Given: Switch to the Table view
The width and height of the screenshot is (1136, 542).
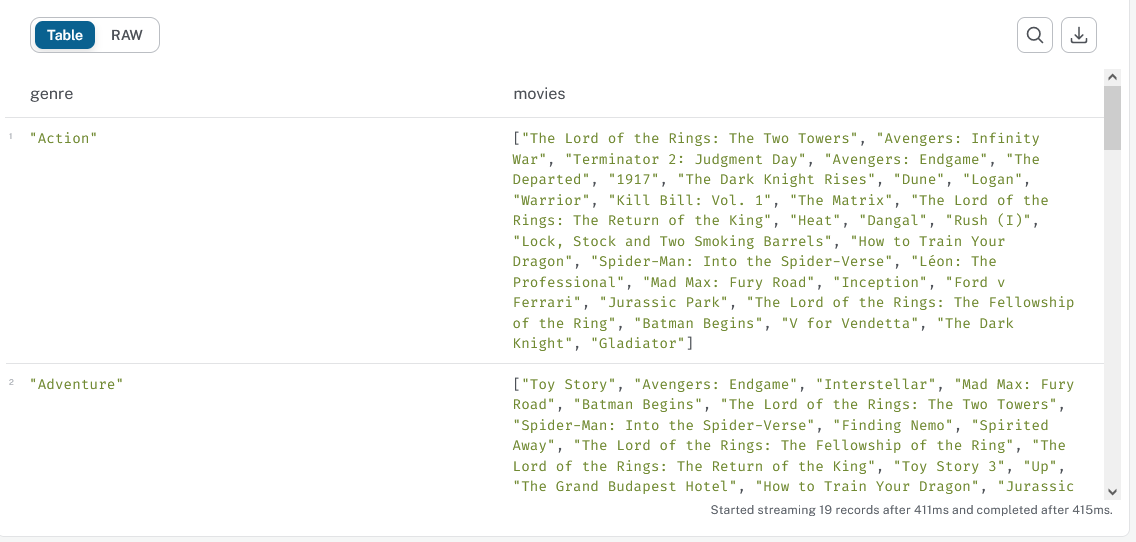Looking at the screenshot, I should (64, 35).
